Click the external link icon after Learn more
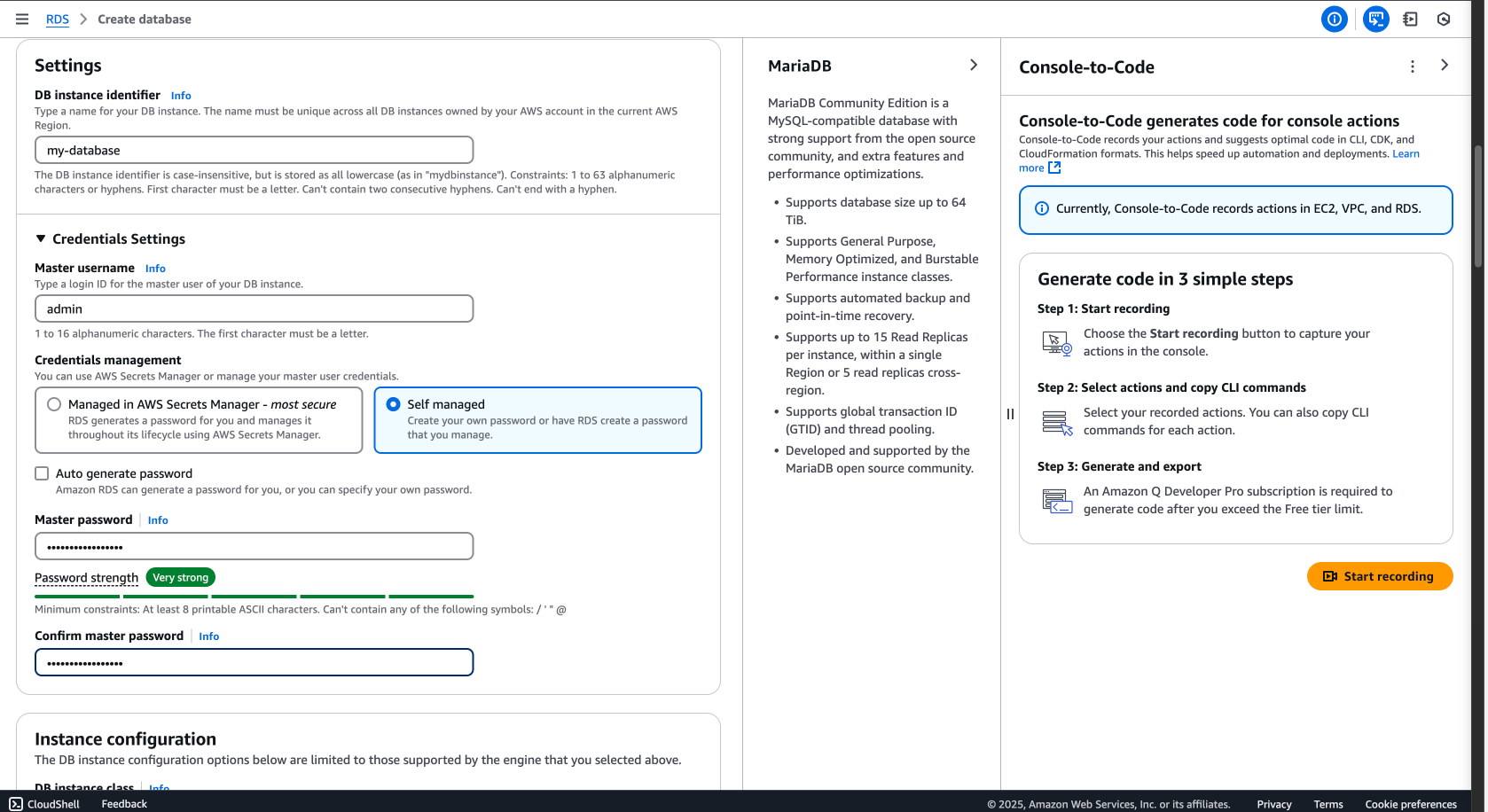This screenshot has width=1488, height=812. 1054,168
